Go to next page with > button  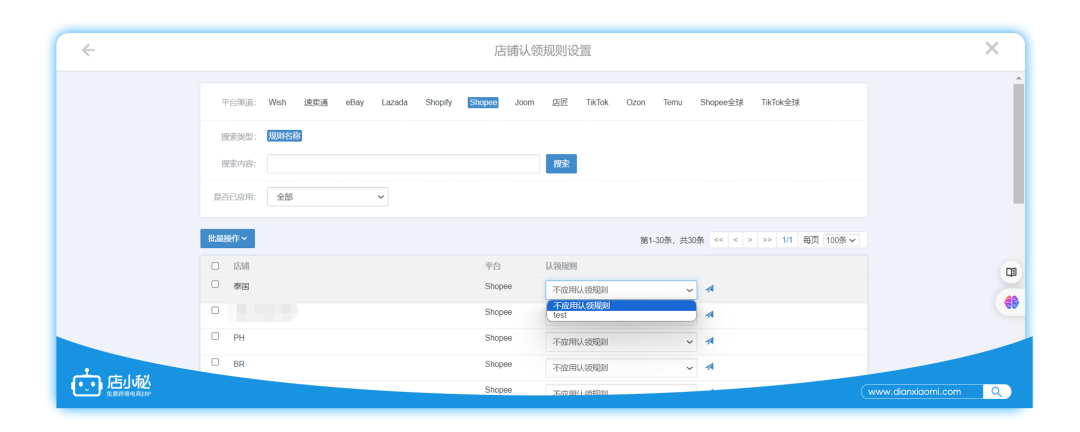point(750,240)
